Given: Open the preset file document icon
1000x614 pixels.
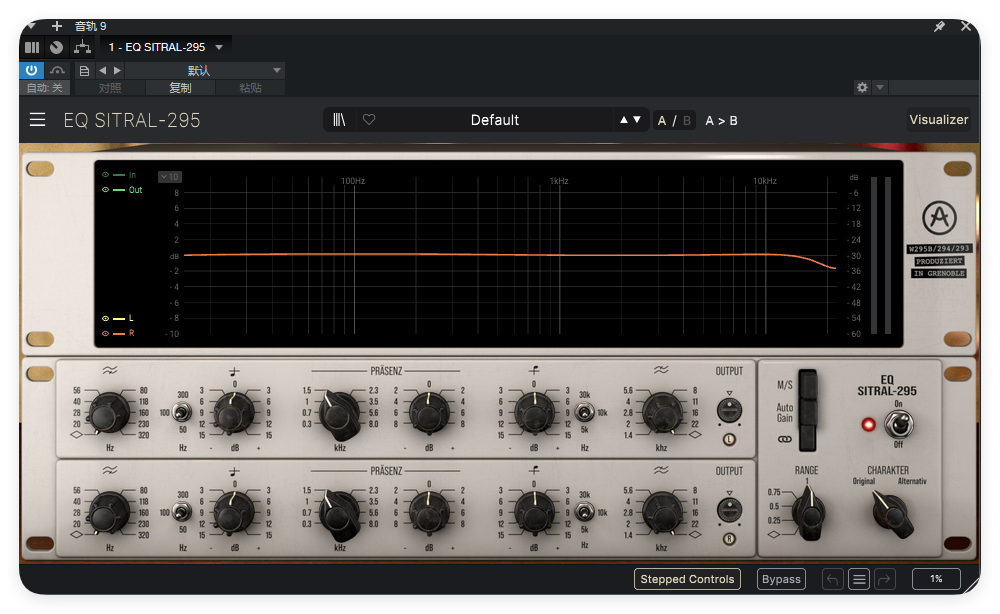Looking at the screenshot, I should click(84, 71).
